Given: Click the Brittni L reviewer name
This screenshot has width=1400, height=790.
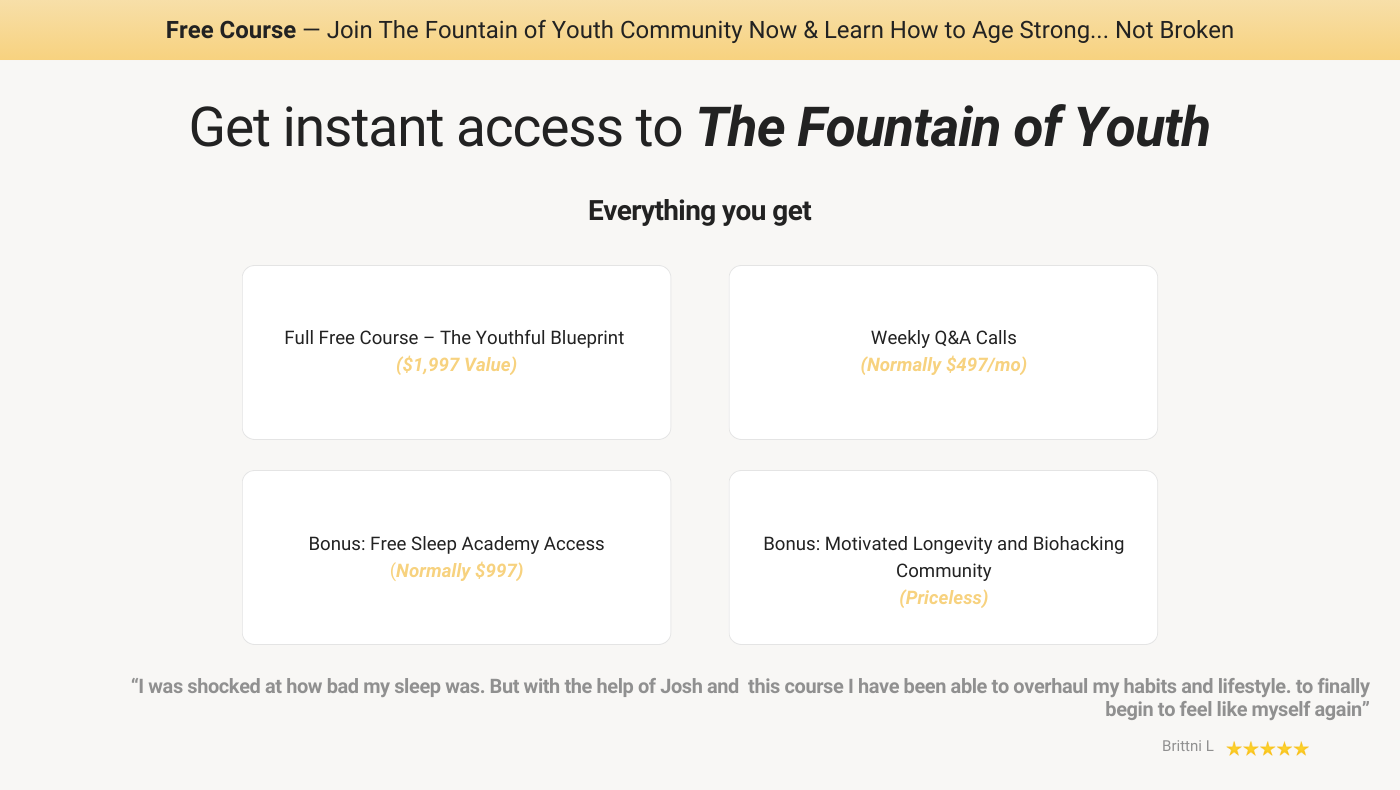Looking at the screenshot, I should click(x=1188, y=746).
